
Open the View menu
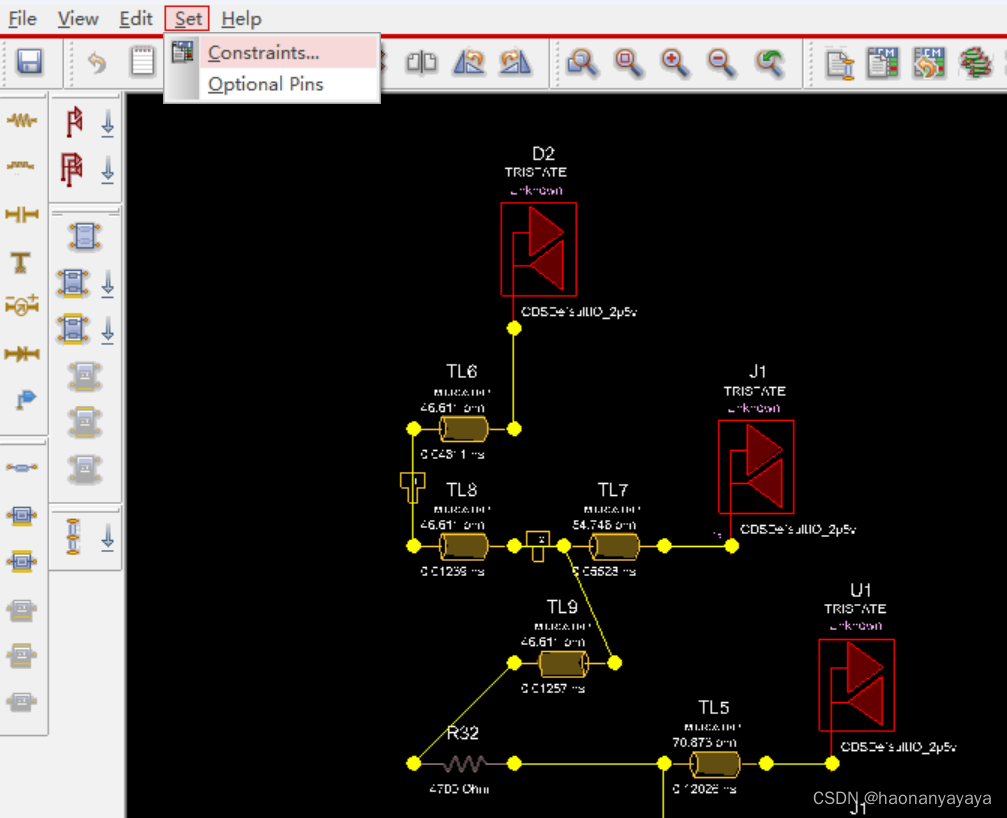tap(78, 19)
